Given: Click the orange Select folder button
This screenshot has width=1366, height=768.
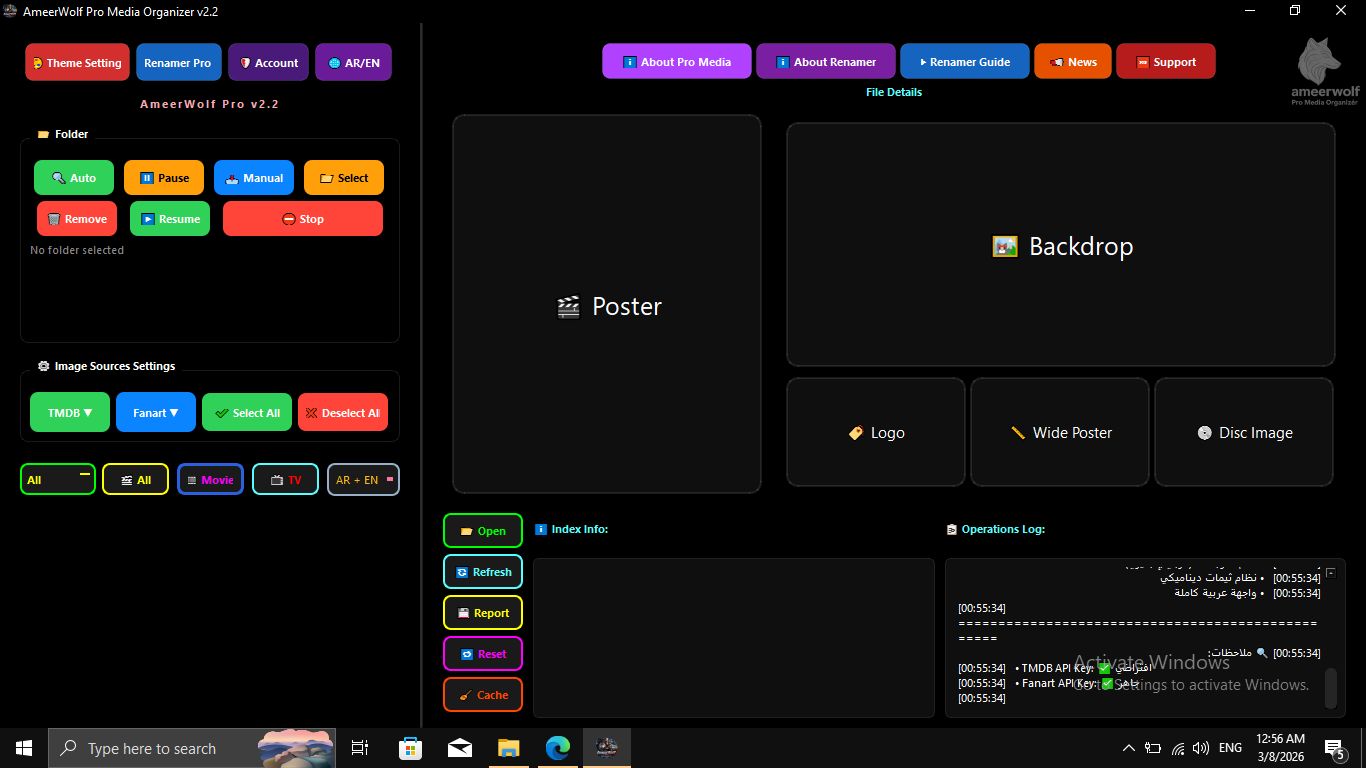Looking at the screenshot, I should (x=344, y=178).
